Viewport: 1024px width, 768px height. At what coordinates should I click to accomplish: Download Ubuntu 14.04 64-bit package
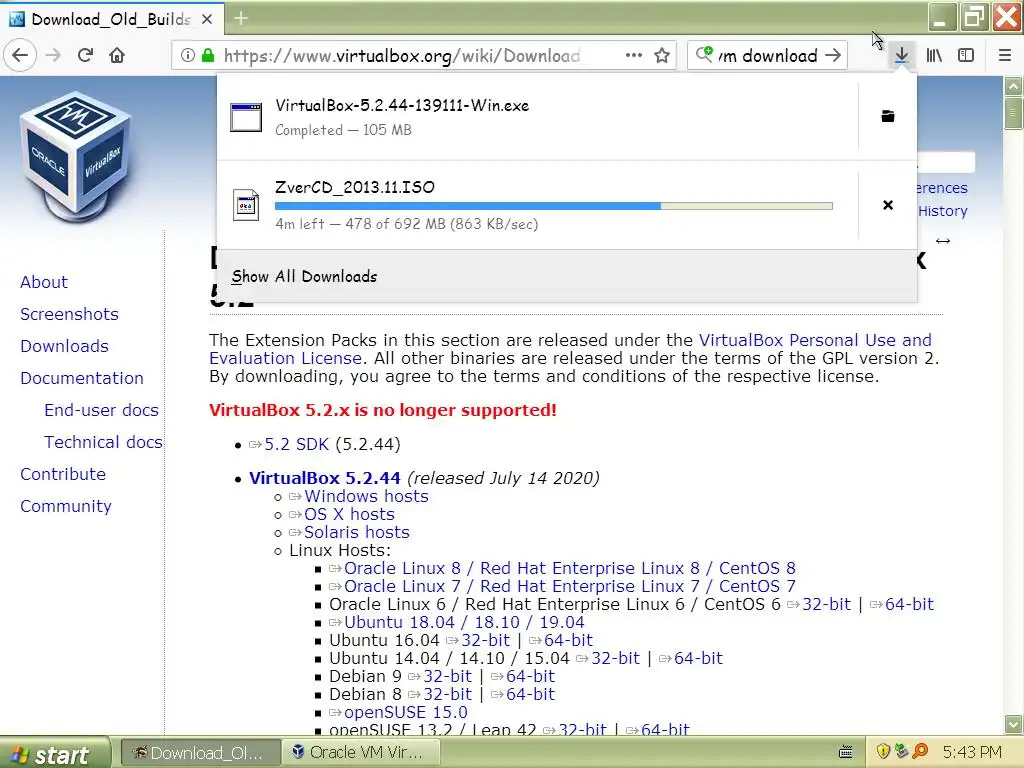[698, 658]
